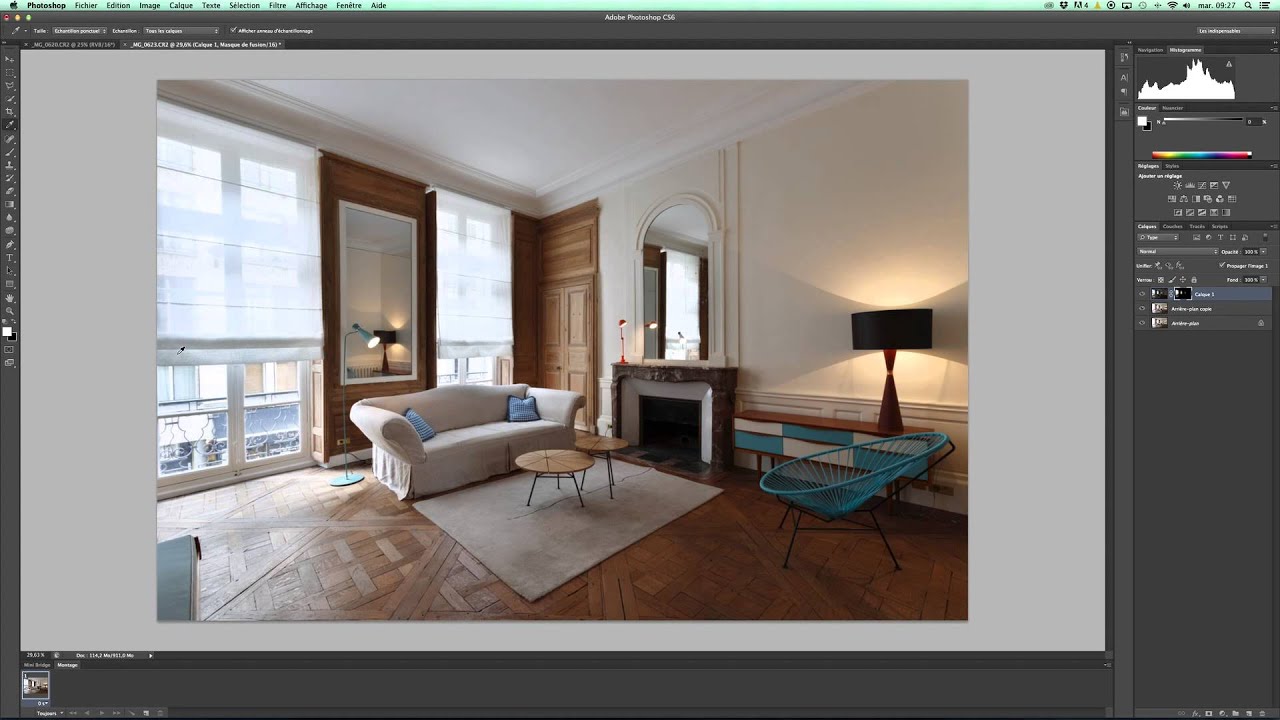Hide the Calque 1 layer
The image size is (1280, 720).
click(1142, 294)
